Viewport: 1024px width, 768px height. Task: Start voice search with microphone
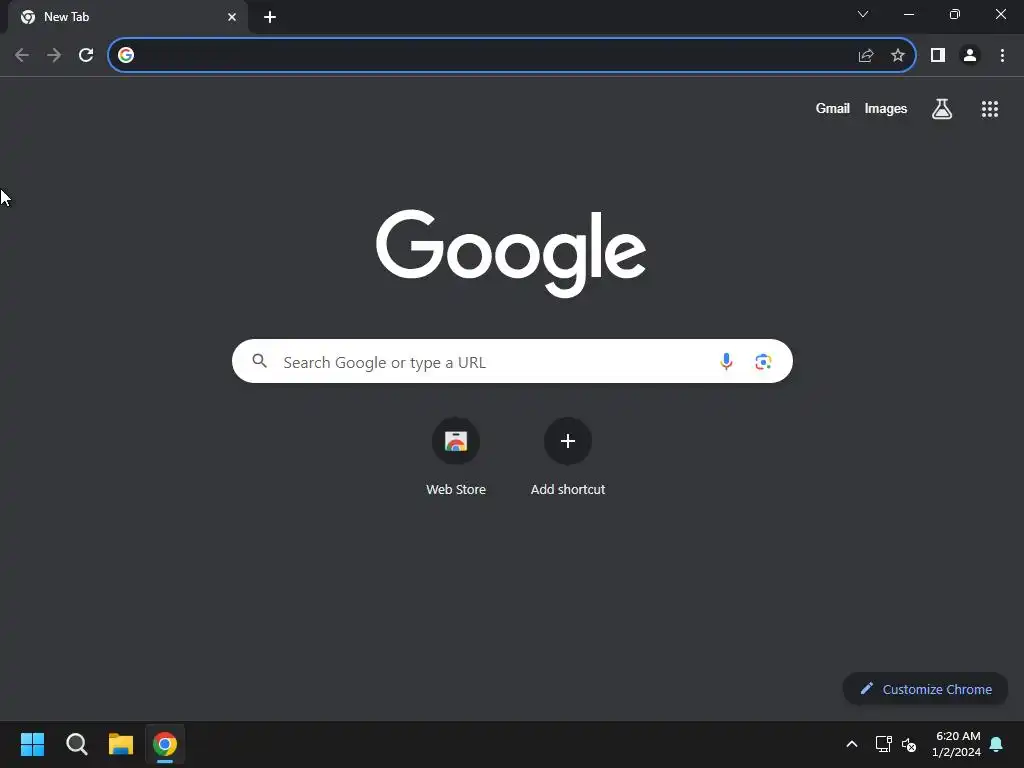click(726, 361)
